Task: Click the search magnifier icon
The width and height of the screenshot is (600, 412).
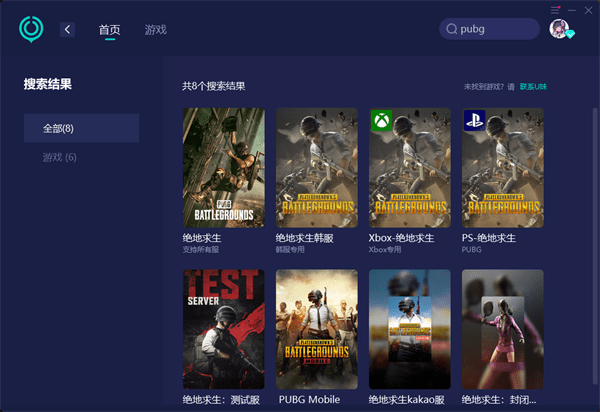Action: pos(452,29)
